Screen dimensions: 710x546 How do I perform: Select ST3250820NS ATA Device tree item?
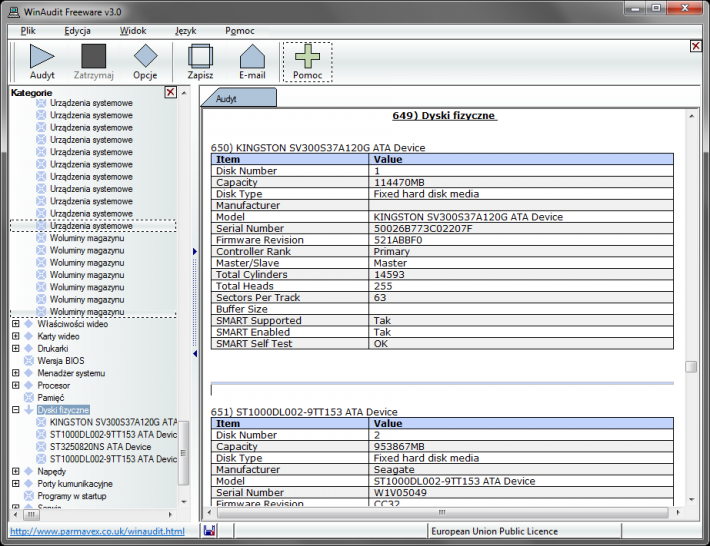tap(100, 447)
